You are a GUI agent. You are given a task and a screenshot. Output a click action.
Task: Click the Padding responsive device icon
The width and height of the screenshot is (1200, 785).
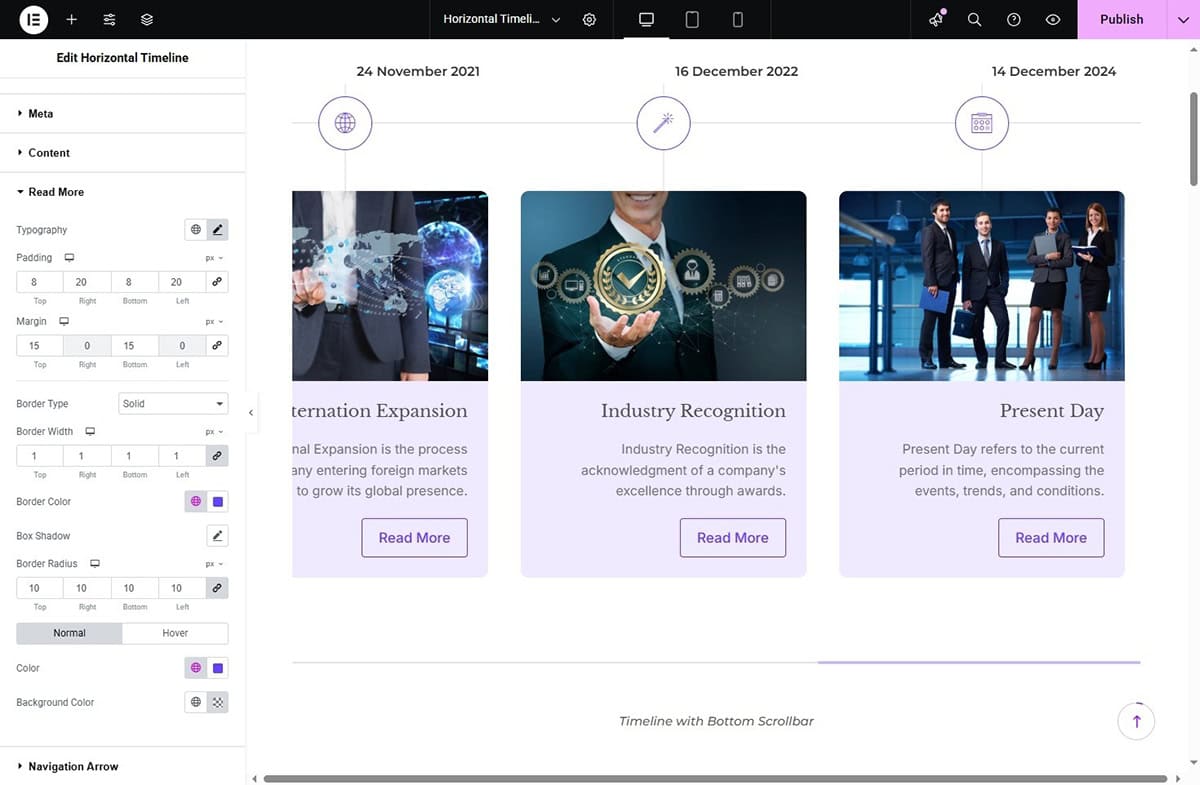(69, 258)
